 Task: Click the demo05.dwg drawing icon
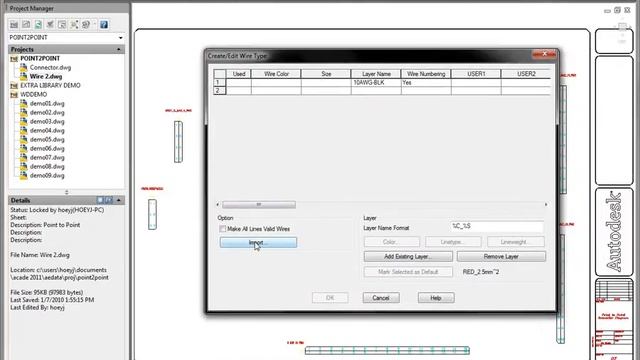[x=24, y=139]
